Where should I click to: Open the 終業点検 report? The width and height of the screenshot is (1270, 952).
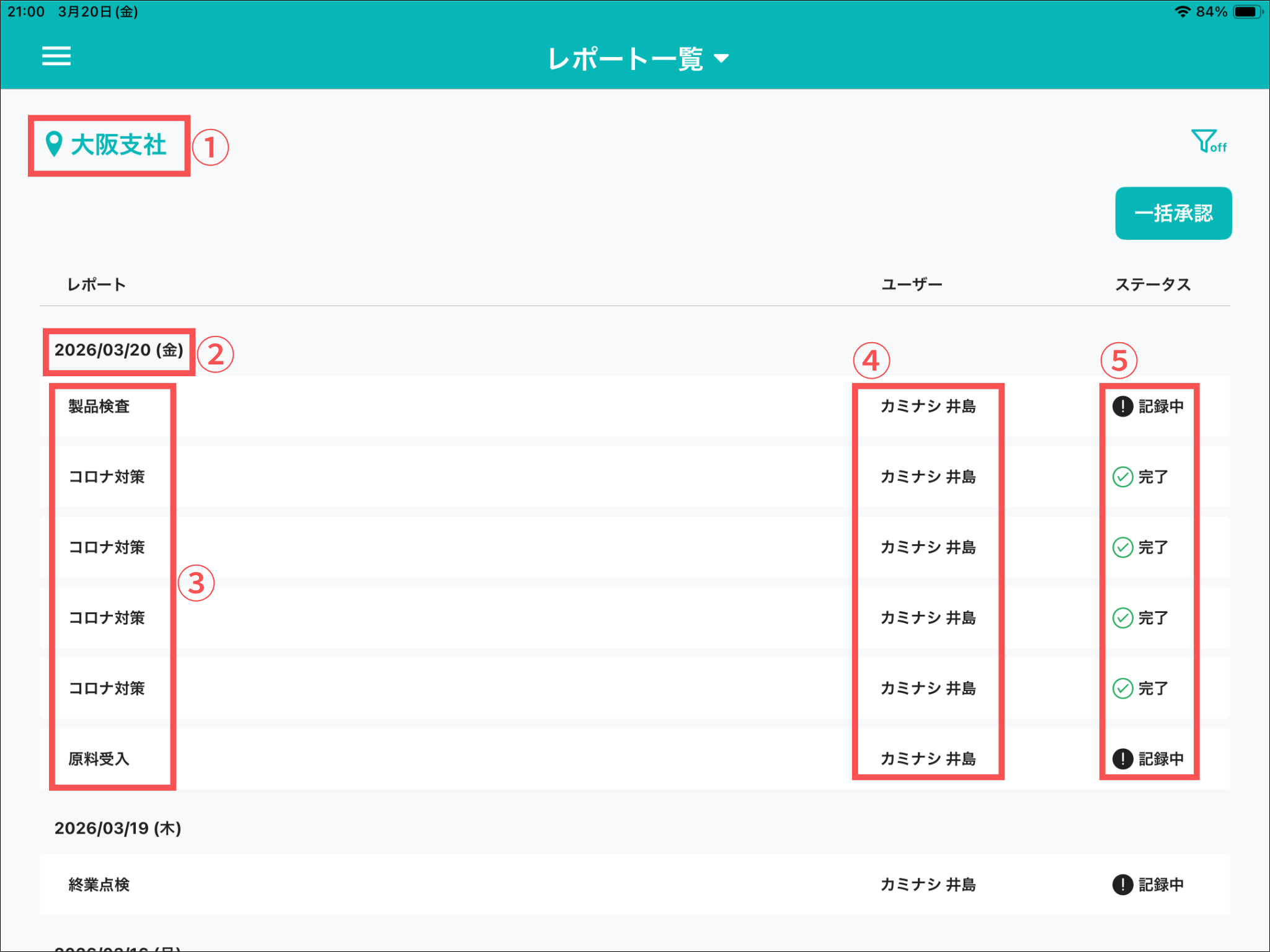tap(99, 885)
